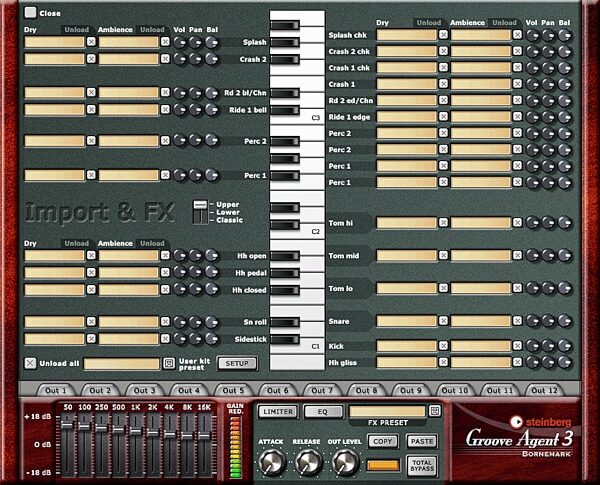This screenshot has width=600, height=485.
Task: Unload Hh pedal ambience sample X
Action: click(x=165, y=272)
